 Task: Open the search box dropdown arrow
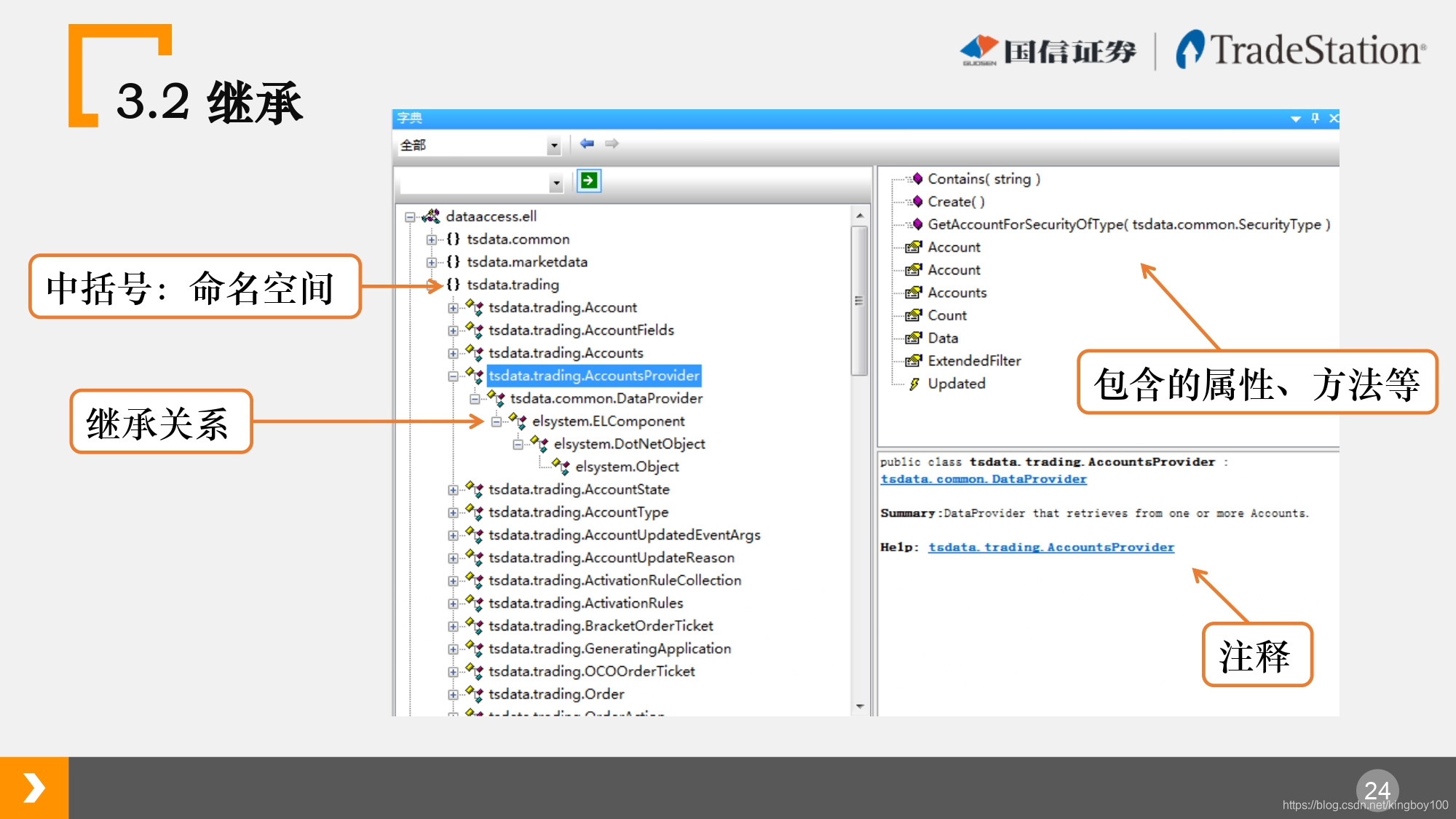coord(556,183)
